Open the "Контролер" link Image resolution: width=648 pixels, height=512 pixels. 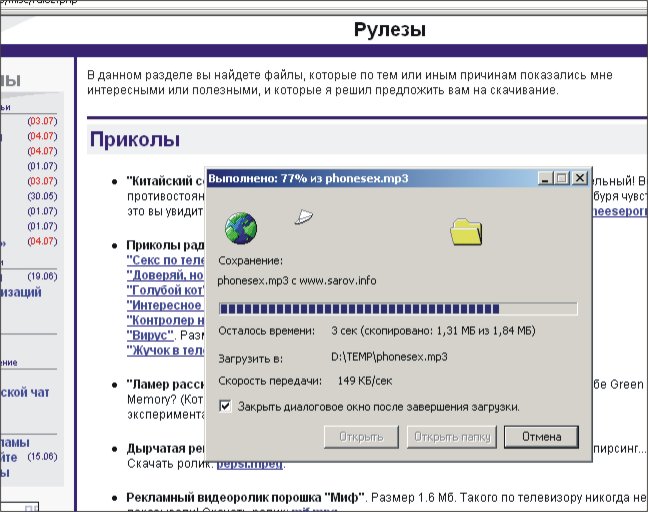[x=165, y=320]
